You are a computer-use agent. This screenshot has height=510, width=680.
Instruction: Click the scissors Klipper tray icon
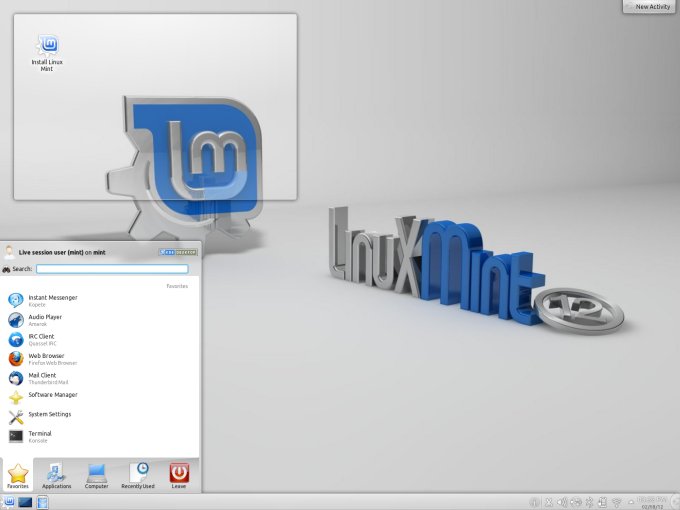[x=549, y=502]
